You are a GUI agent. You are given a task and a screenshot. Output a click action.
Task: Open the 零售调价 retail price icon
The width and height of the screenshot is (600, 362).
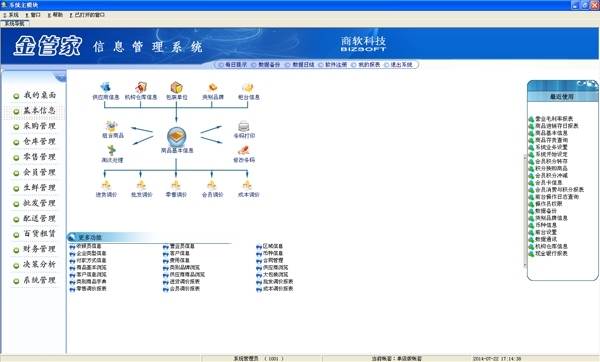(x=176, y=186)
